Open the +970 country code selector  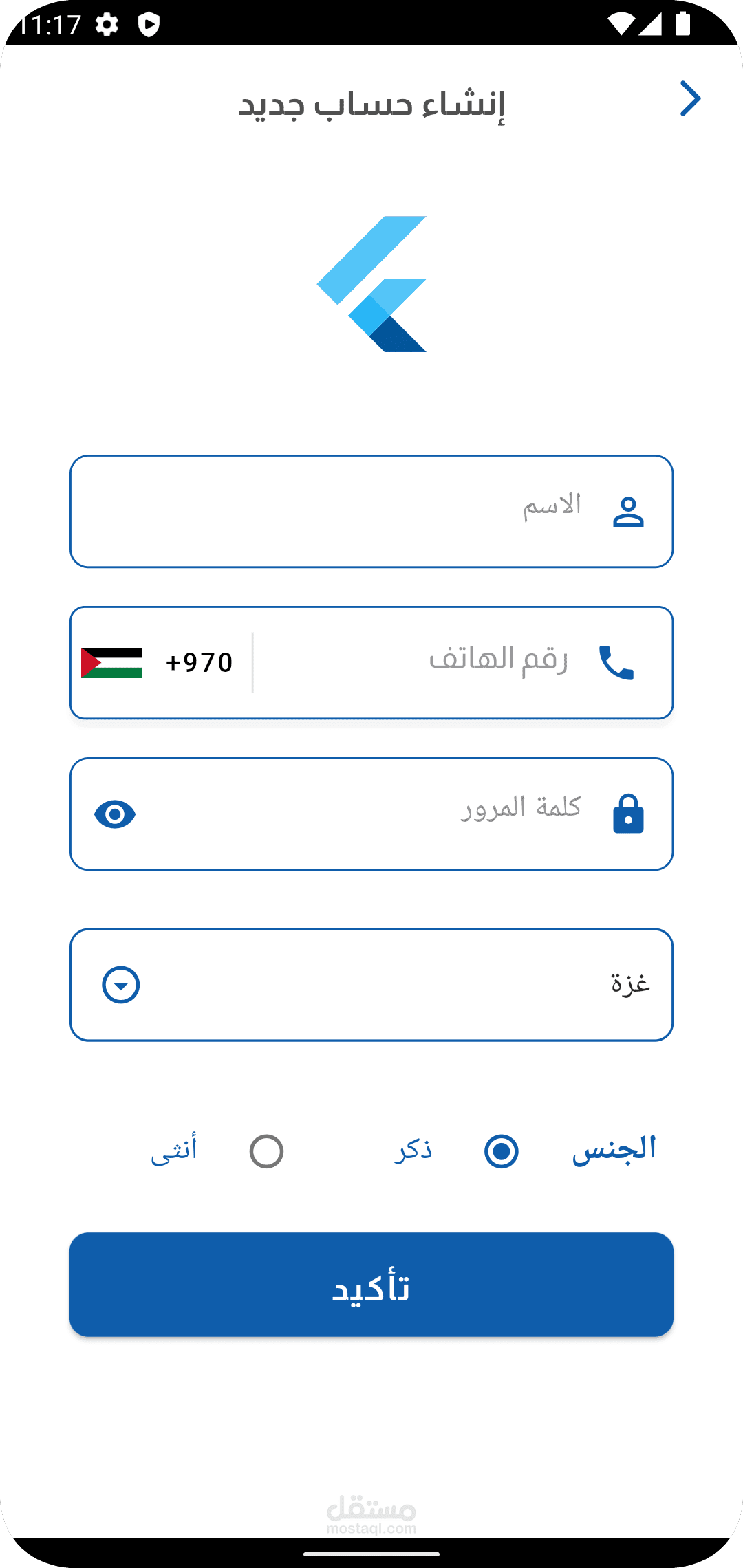pyautogui.click(x=199, y=663)
